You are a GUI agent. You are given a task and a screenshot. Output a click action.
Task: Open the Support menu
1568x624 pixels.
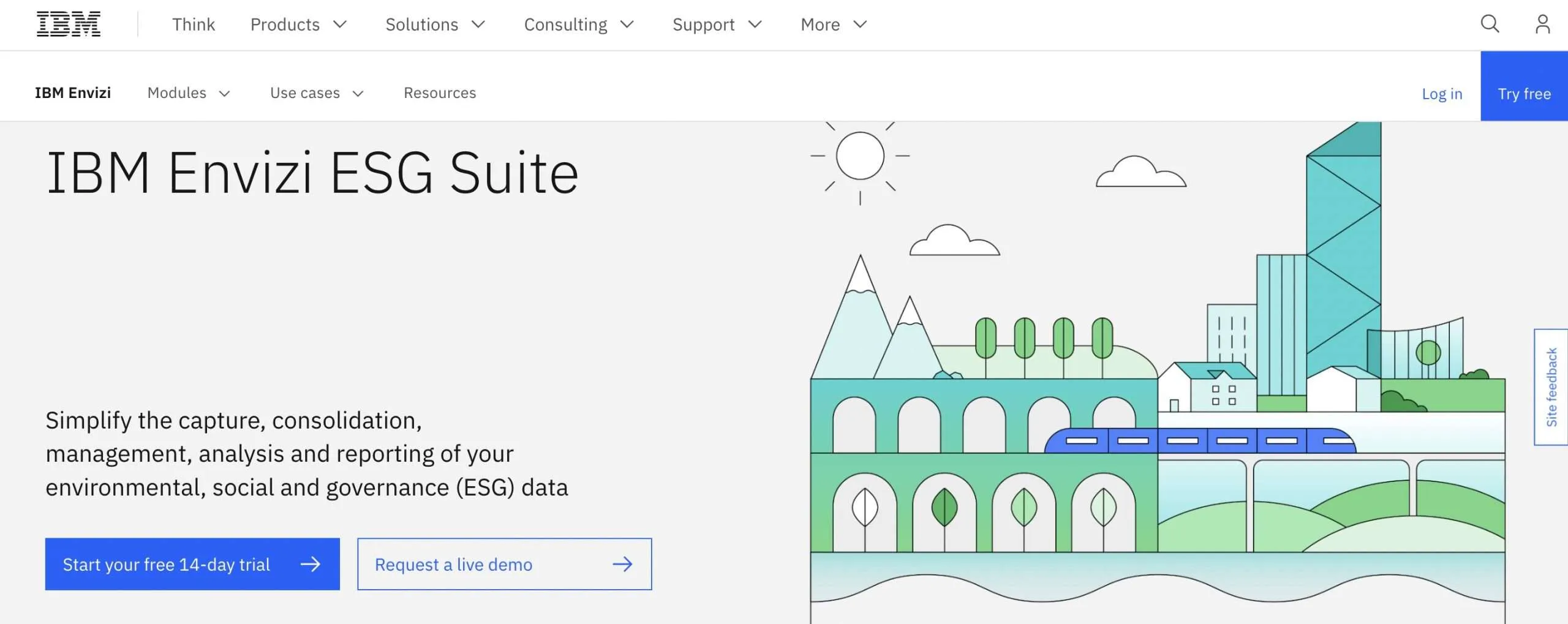tap(717, 24)
